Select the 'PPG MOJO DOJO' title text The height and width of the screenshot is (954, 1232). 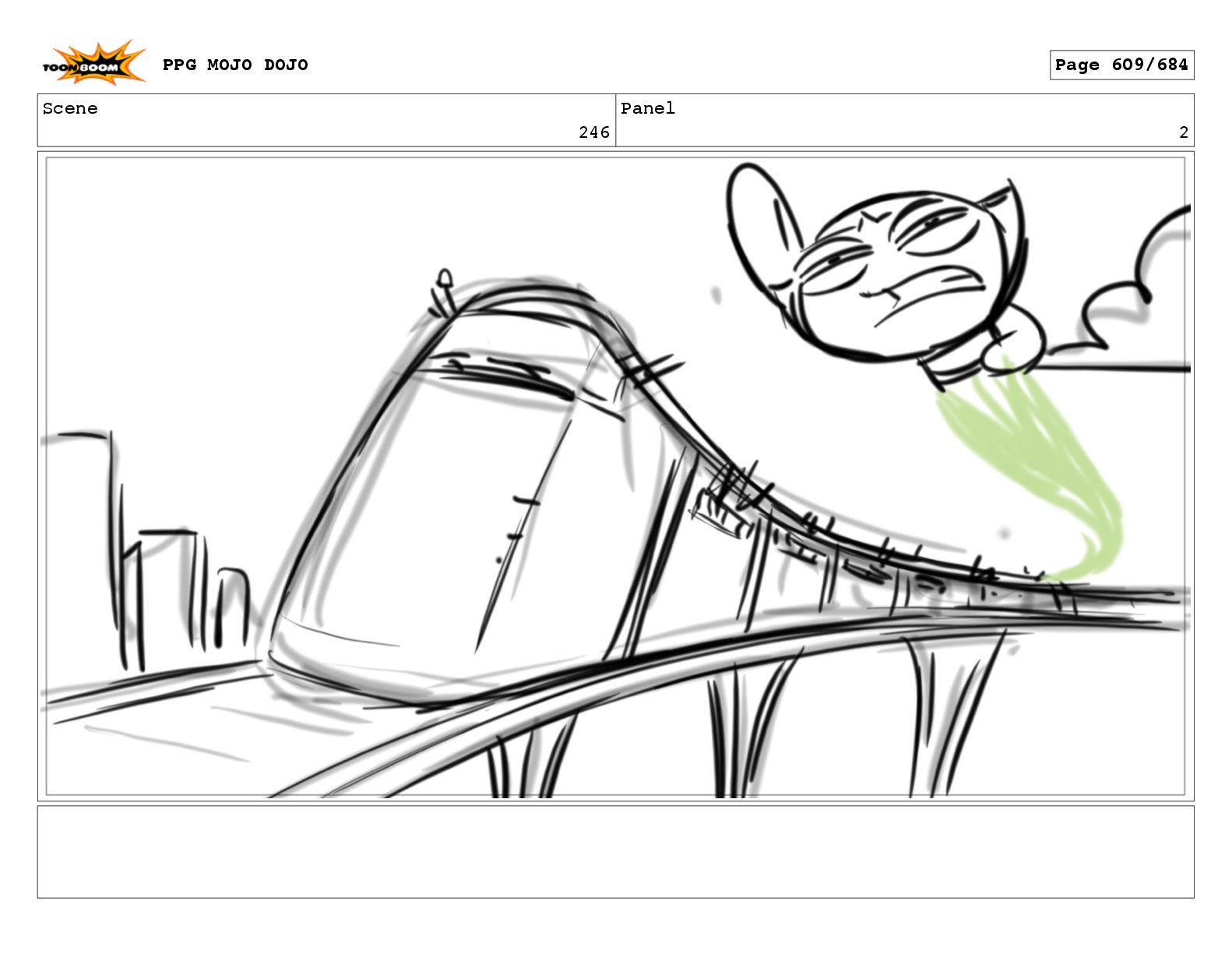[235, 65]
